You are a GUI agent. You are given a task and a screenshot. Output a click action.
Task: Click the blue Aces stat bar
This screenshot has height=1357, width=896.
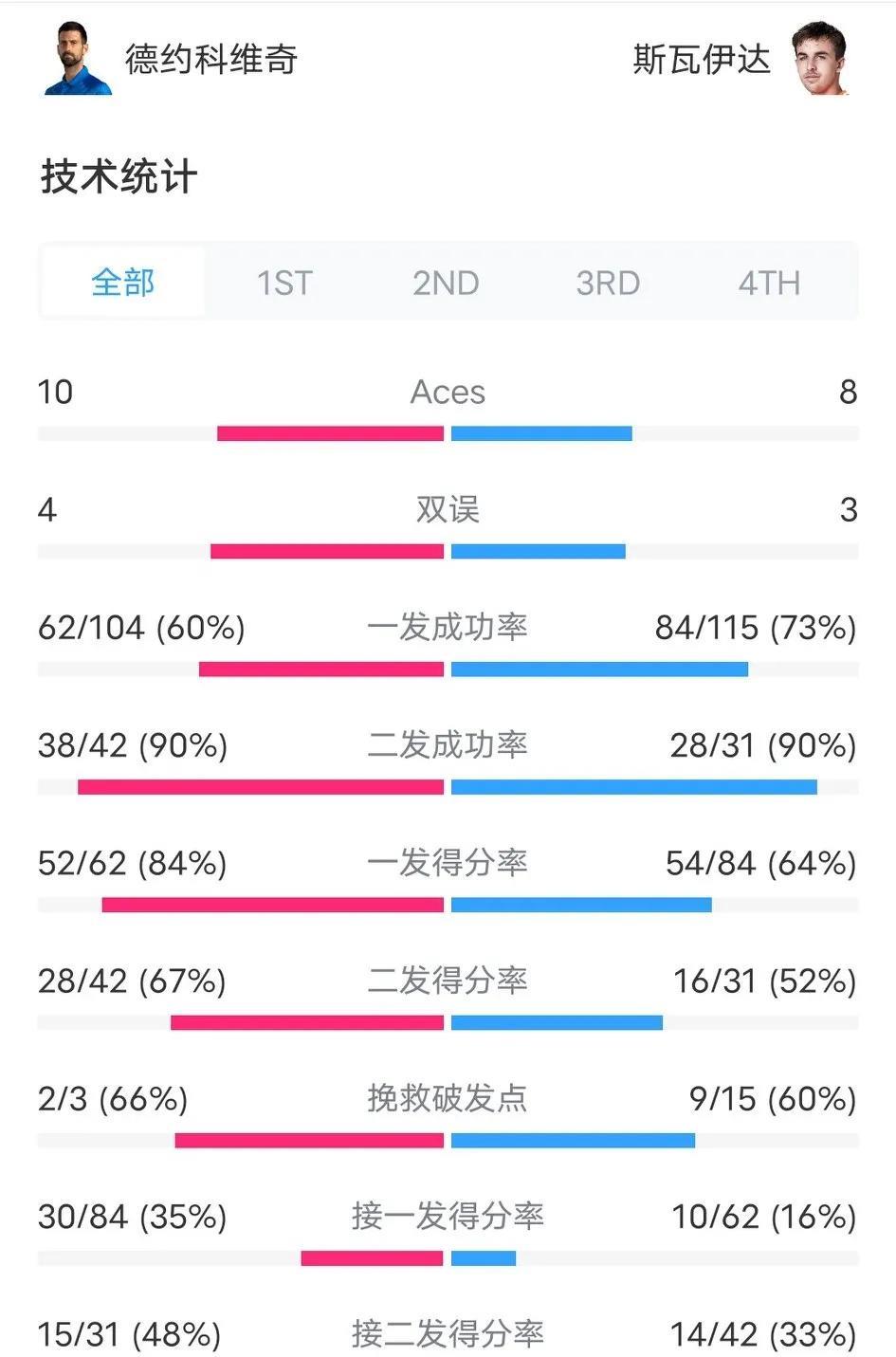click(x=541, y=433)
